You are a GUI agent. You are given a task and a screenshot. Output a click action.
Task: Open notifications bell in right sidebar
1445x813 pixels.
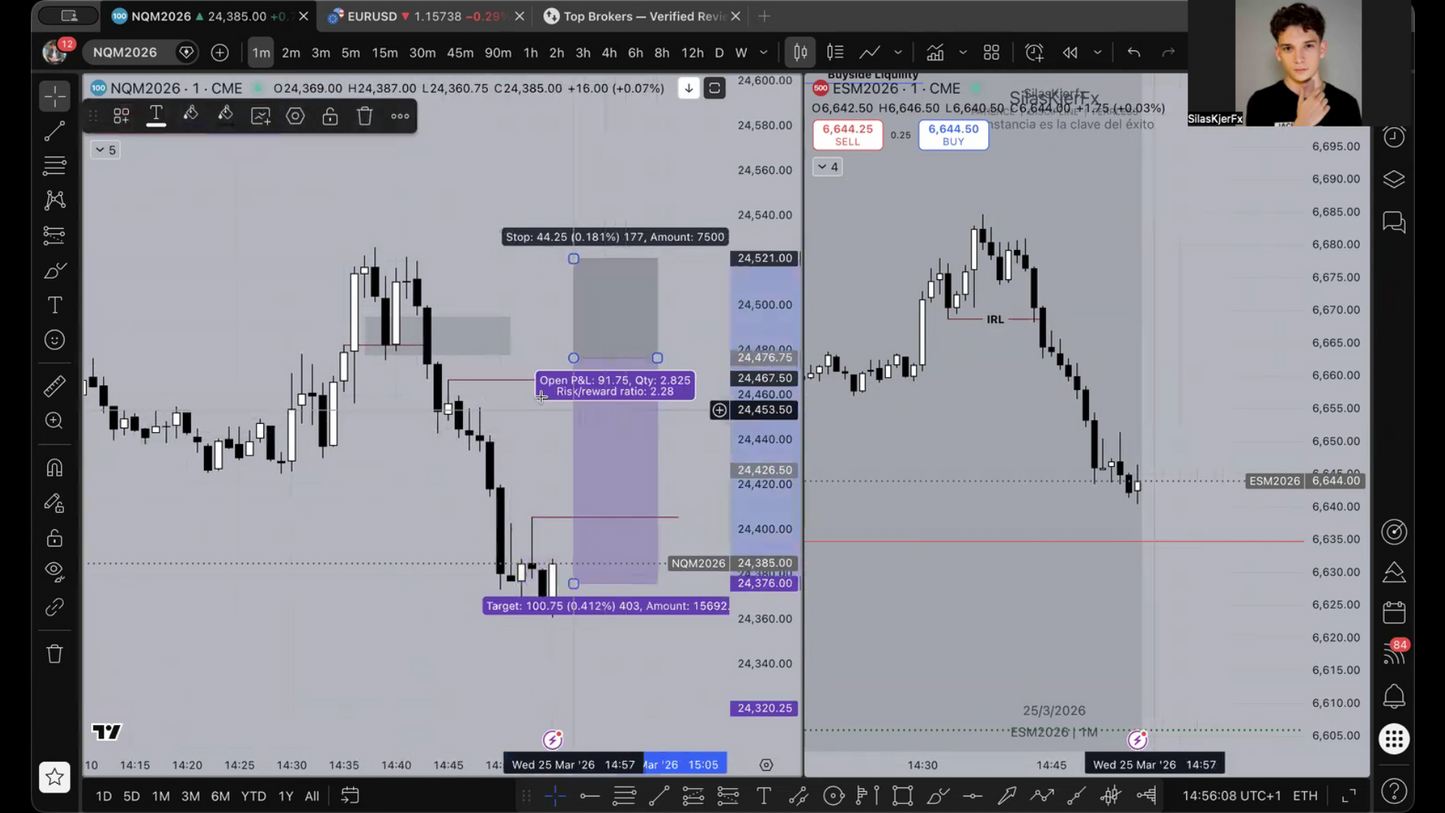[x=1394, y=696]
